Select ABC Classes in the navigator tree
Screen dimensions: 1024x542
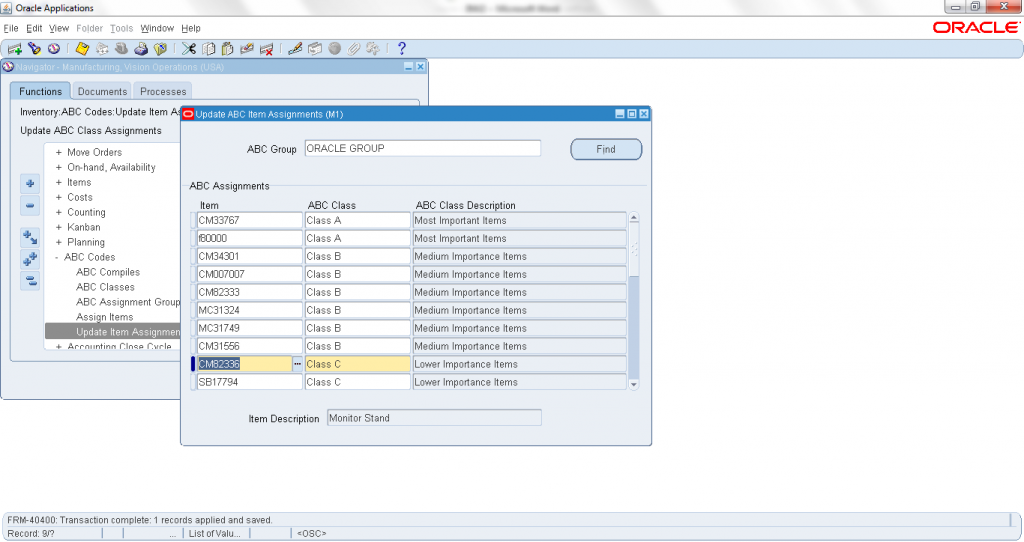point(105,287)
